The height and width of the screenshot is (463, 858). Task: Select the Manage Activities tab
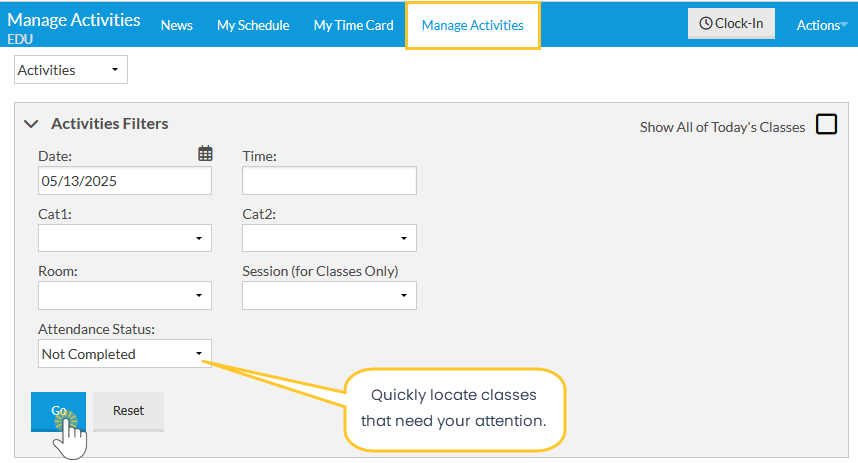pos(472,25)
